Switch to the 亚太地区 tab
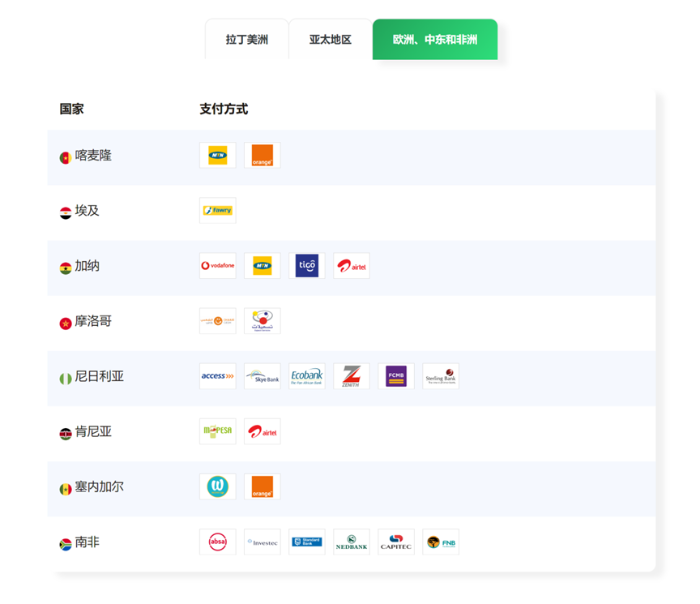Screen dimensions: 700x604 coord(330,39)
